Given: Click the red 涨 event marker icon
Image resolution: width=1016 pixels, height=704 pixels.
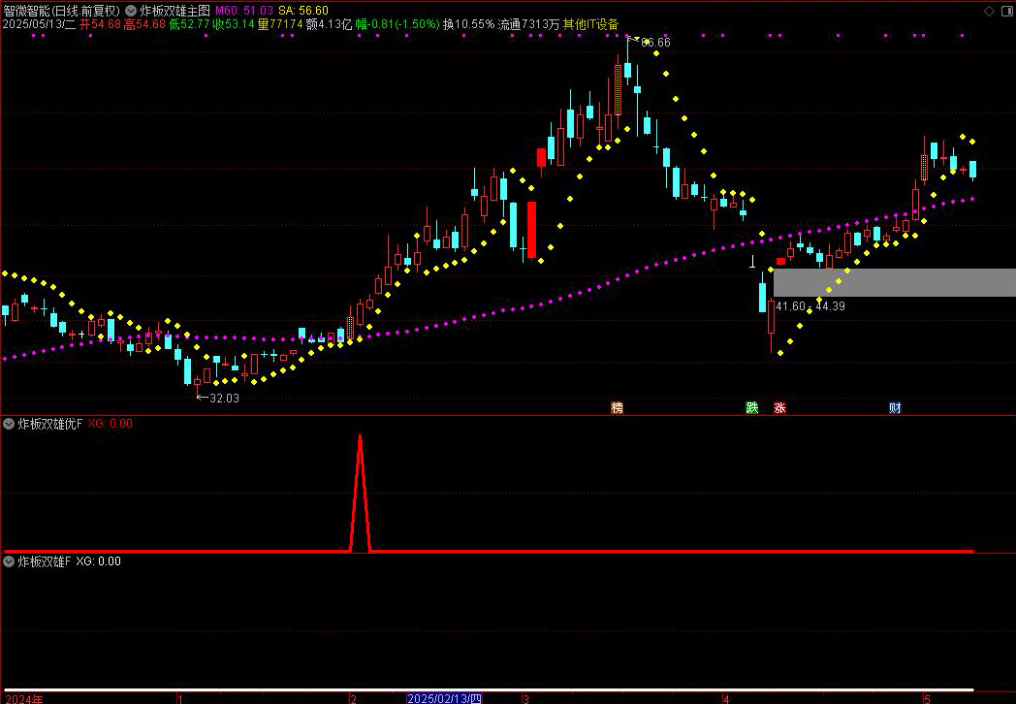Looking at the screenshot, I should (x=779, y=408).
